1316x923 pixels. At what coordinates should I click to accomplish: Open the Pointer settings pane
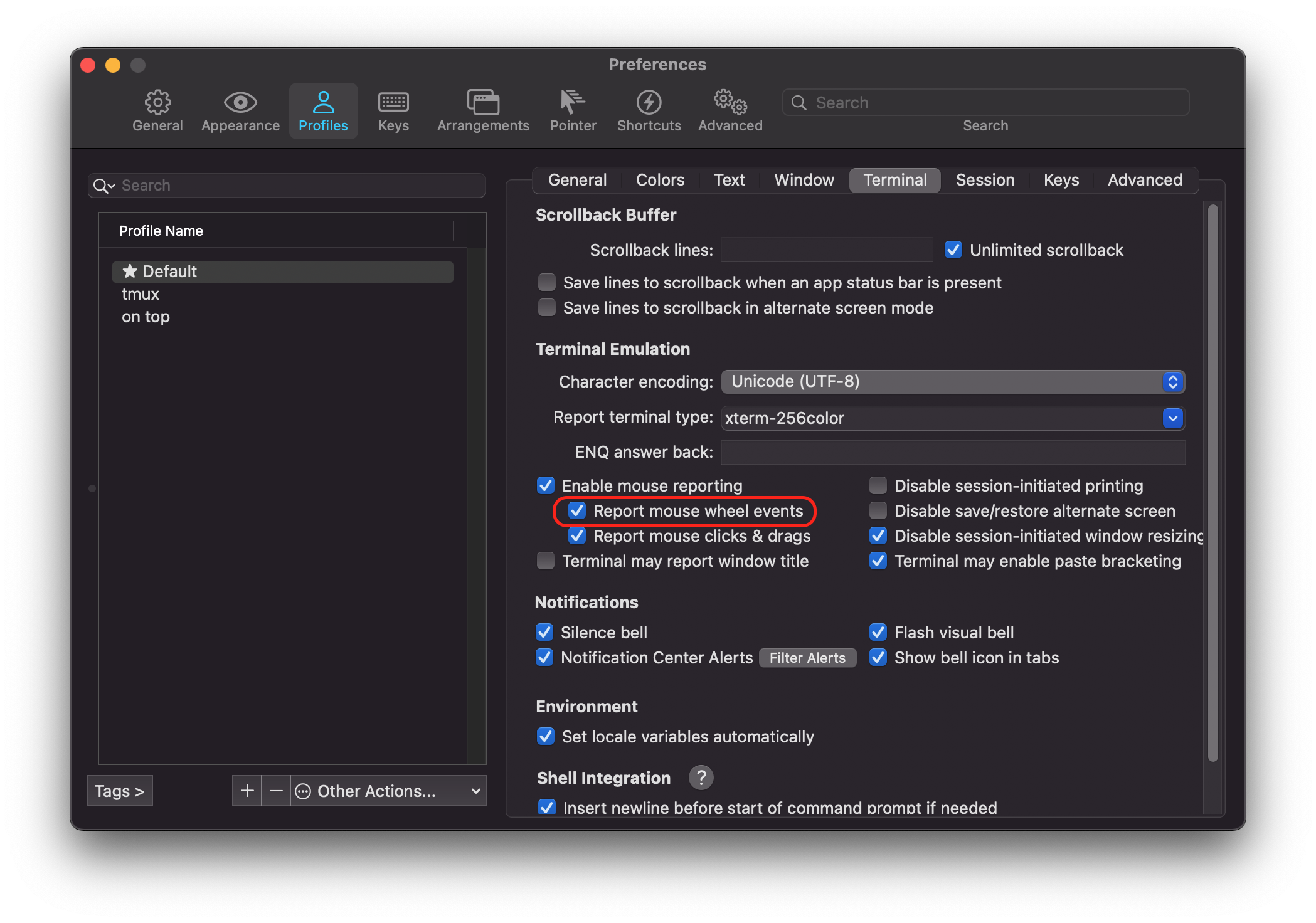tap(572, 110)
